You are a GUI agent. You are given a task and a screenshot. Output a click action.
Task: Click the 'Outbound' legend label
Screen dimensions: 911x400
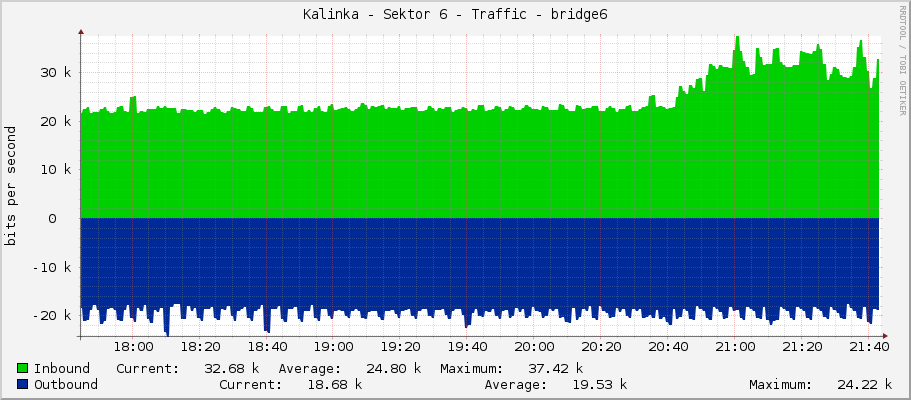click(x=66, y=384)
